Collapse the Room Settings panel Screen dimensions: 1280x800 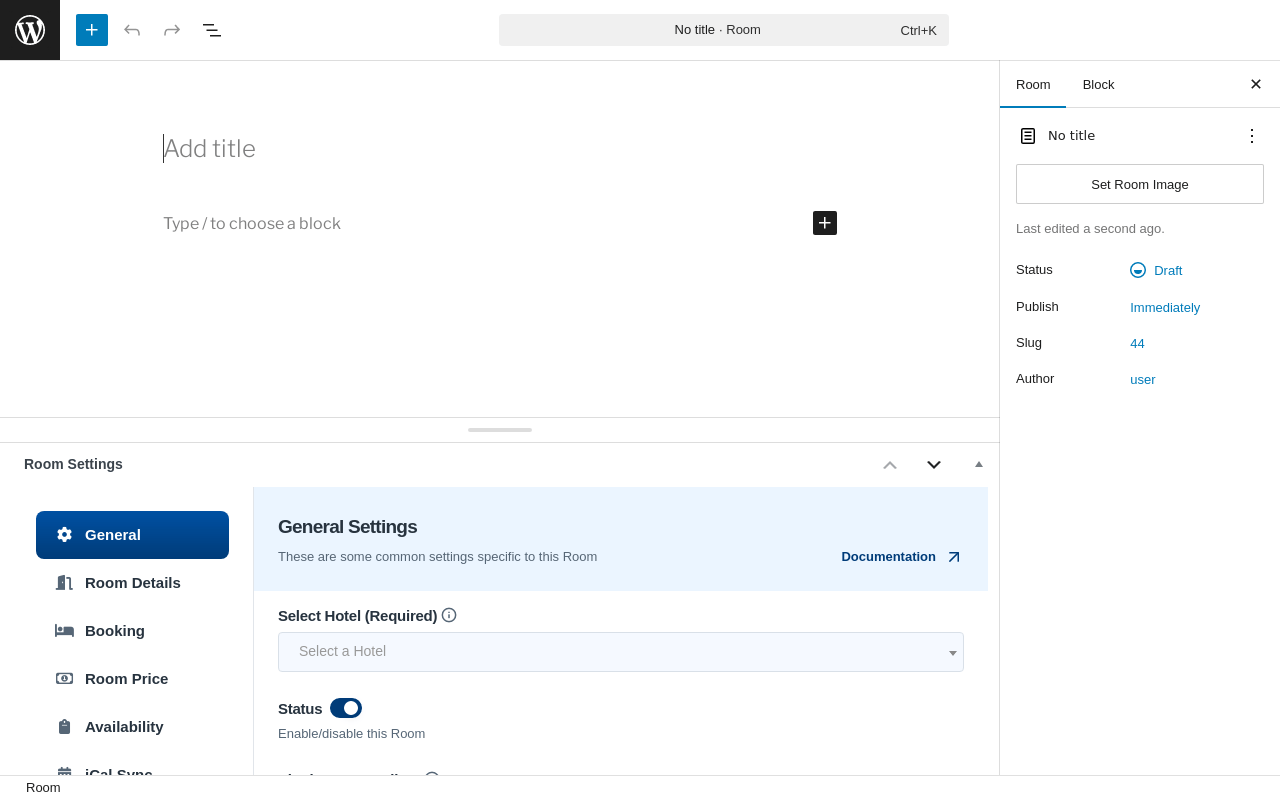pos(979,464)
